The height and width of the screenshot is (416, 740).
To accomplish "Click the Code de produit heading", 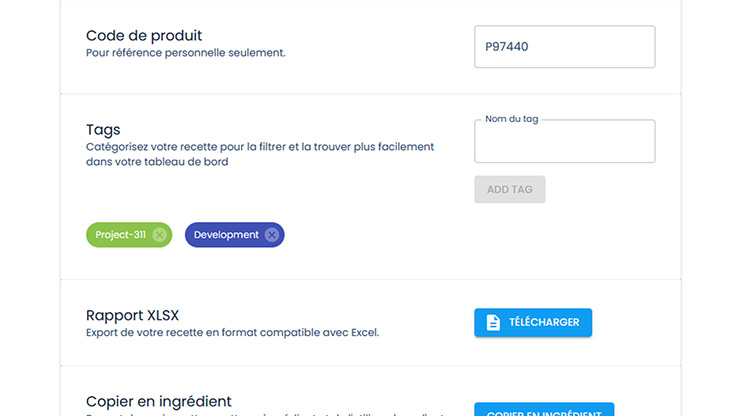I will 144,35.
